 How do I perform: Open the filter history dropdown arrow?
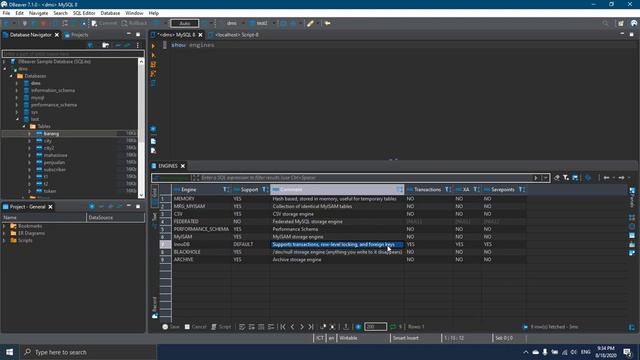tap(545, 178)
